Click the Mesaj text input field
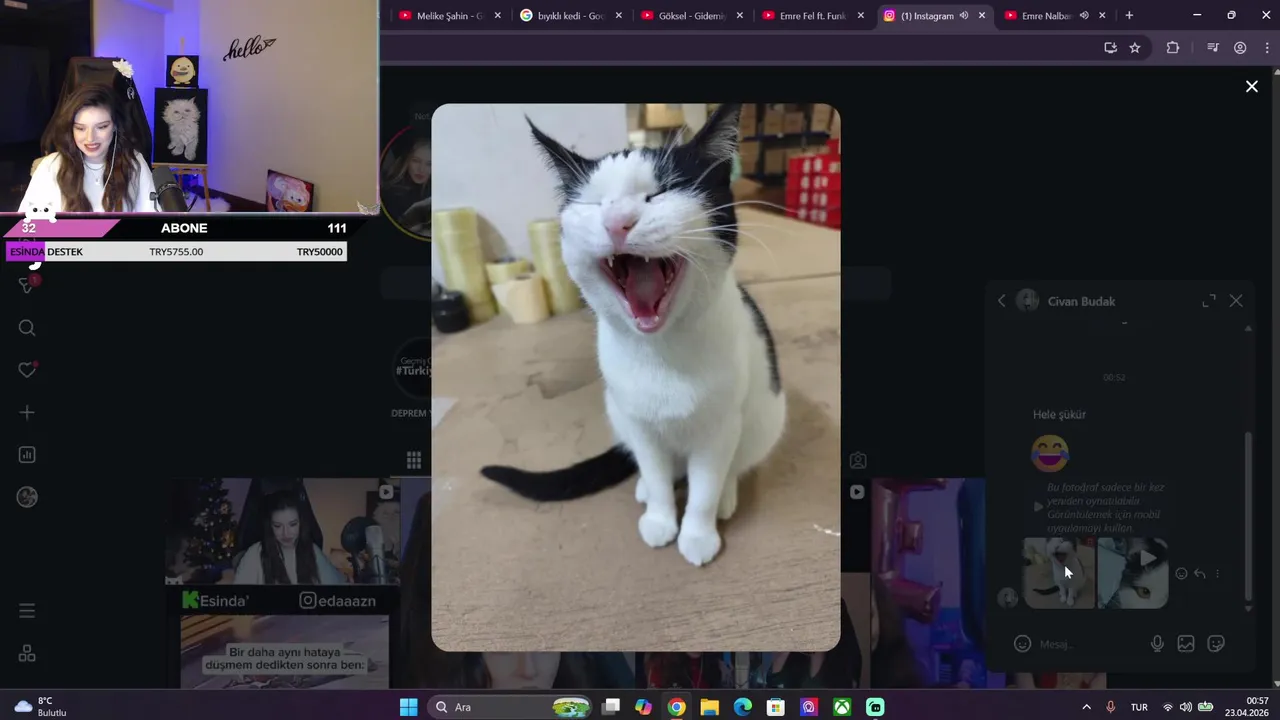This screenshot has width=1280, height=720. point(1090,644)
